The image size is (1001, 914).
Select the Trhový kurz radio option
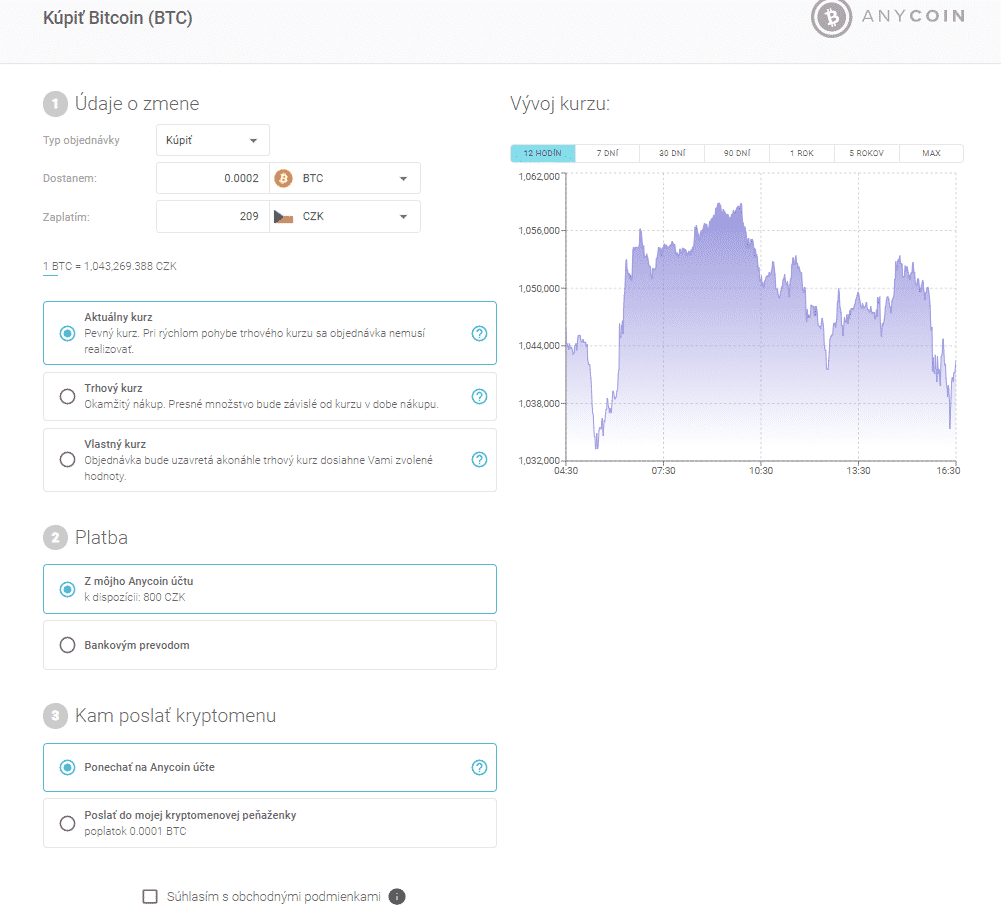point(68,396)
